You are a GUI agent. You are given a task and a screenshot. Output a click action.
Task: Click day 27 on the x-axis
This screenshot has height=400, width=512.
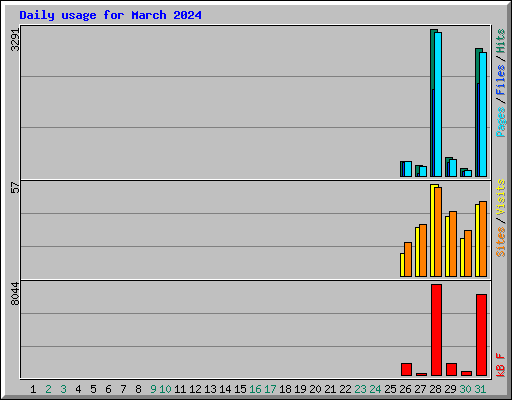click(x=420, y=389)
